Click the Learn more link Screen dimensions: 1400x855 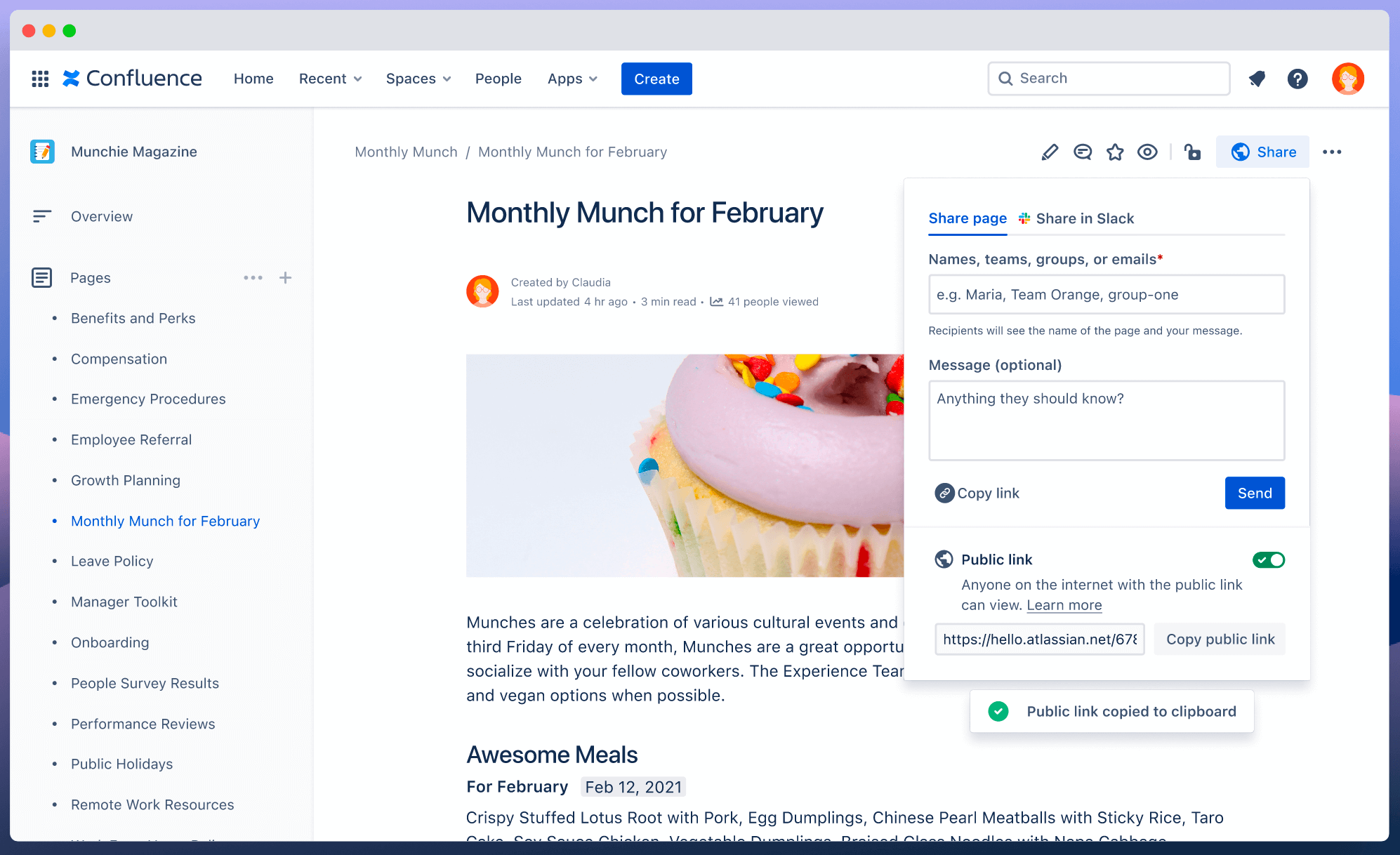(x=1064, y=605)
